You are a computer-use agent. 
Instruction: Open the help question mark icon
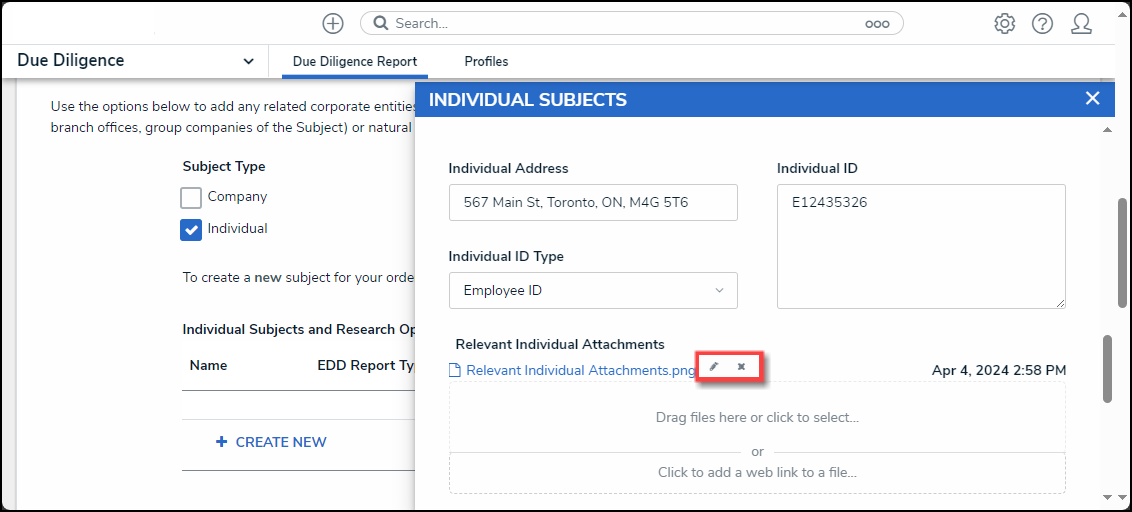tap(1042, 24)
